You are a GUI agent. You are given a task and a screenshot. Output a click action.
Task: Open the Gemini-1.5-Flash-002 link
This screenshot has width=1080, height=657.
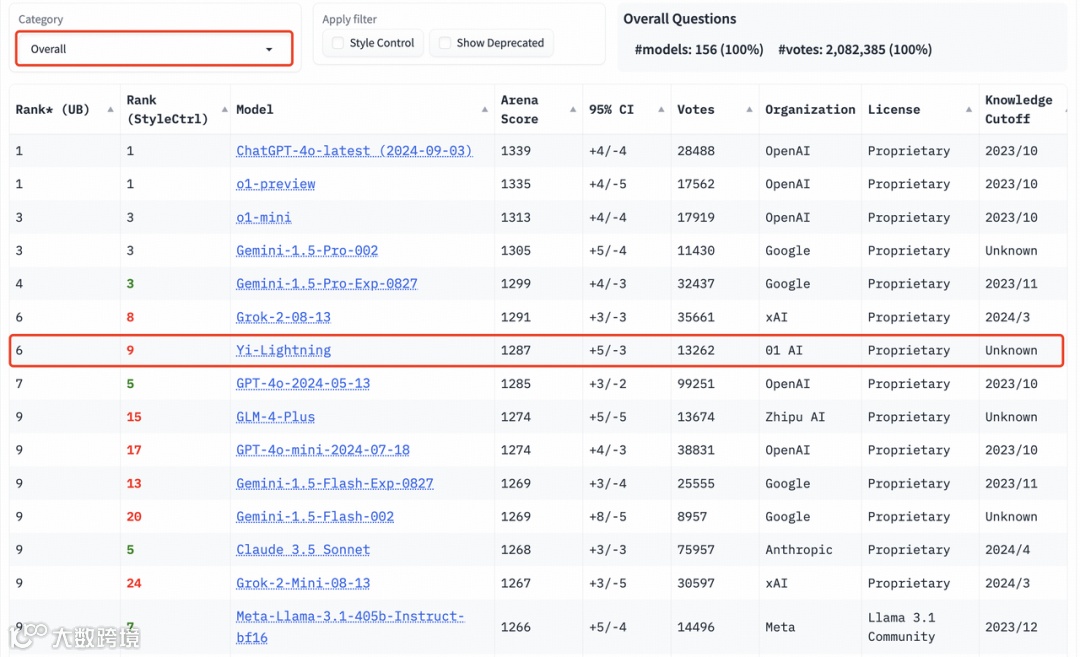(x=315, y=517)
